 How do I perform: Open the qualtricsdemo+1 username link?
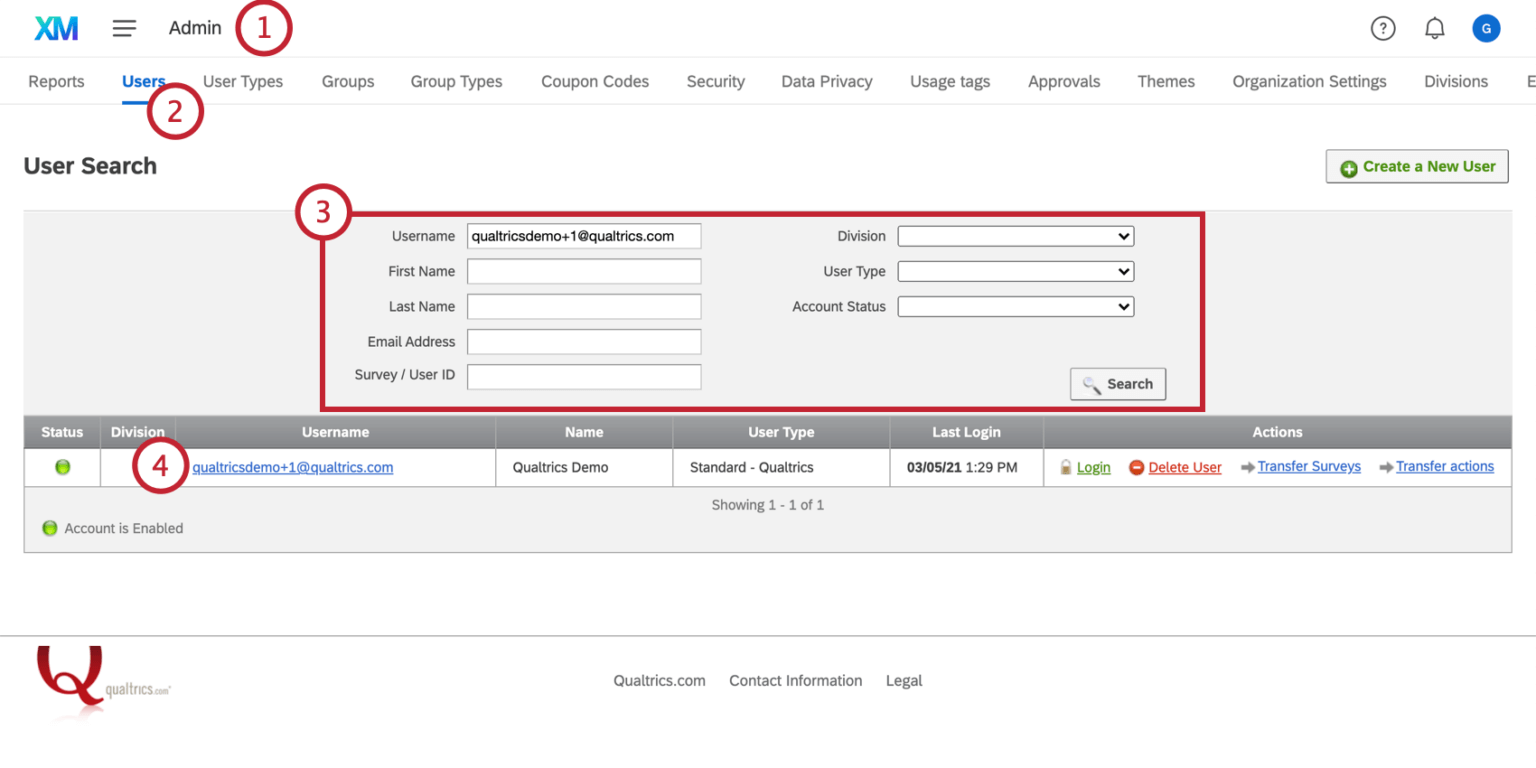point(291,467)
